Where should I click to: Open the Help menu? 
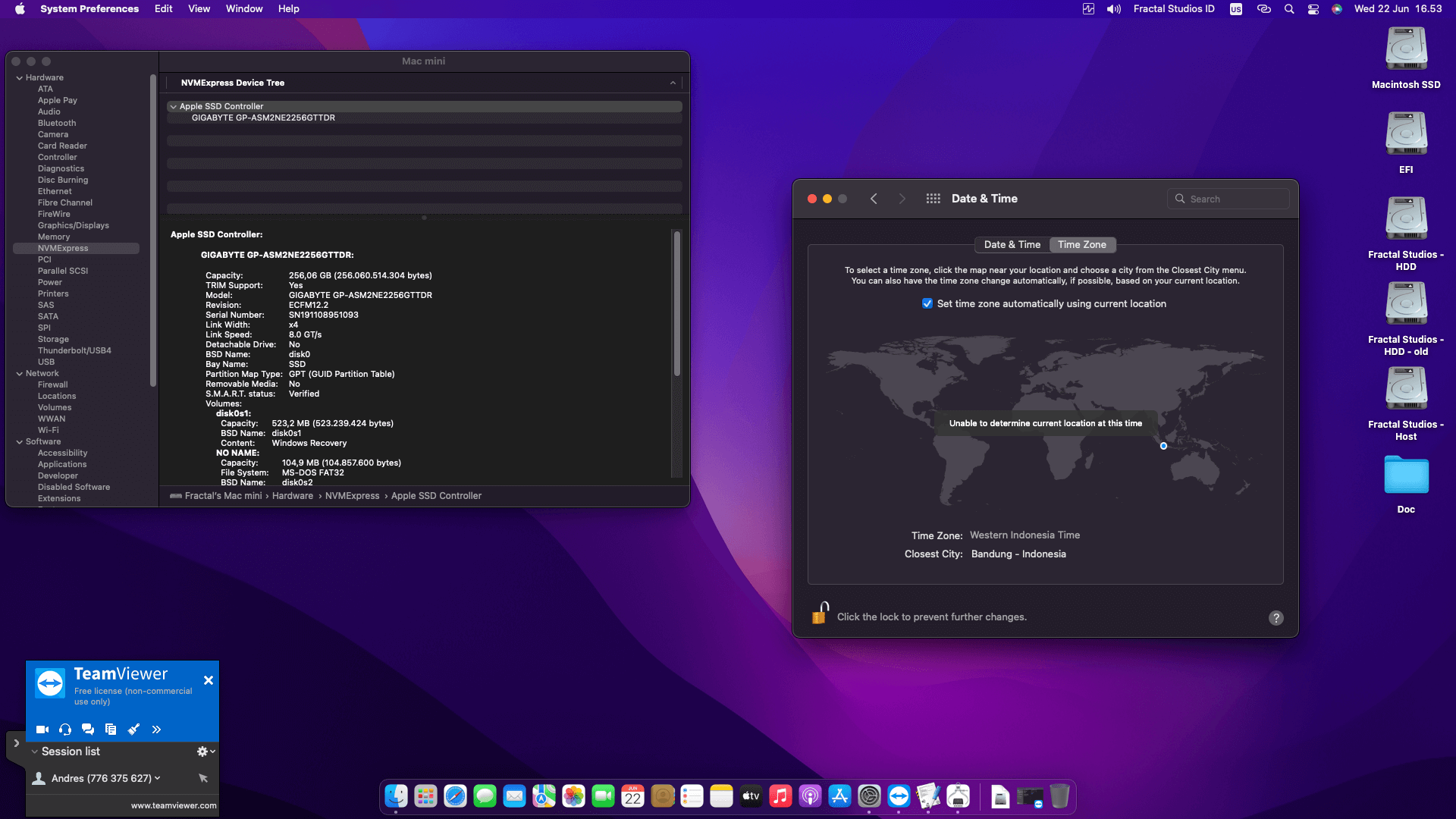pos(288,9)
